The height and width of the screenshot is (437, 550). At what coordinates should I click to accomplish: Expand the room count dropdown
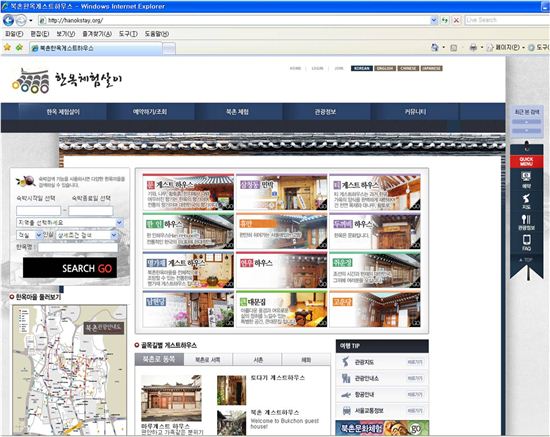[29, 235]
